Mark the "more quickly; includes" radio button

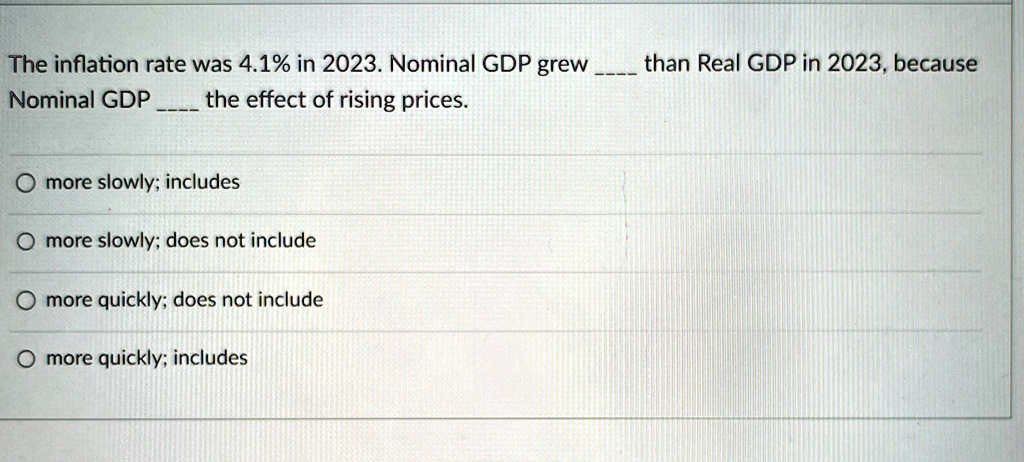pos(26,359)
